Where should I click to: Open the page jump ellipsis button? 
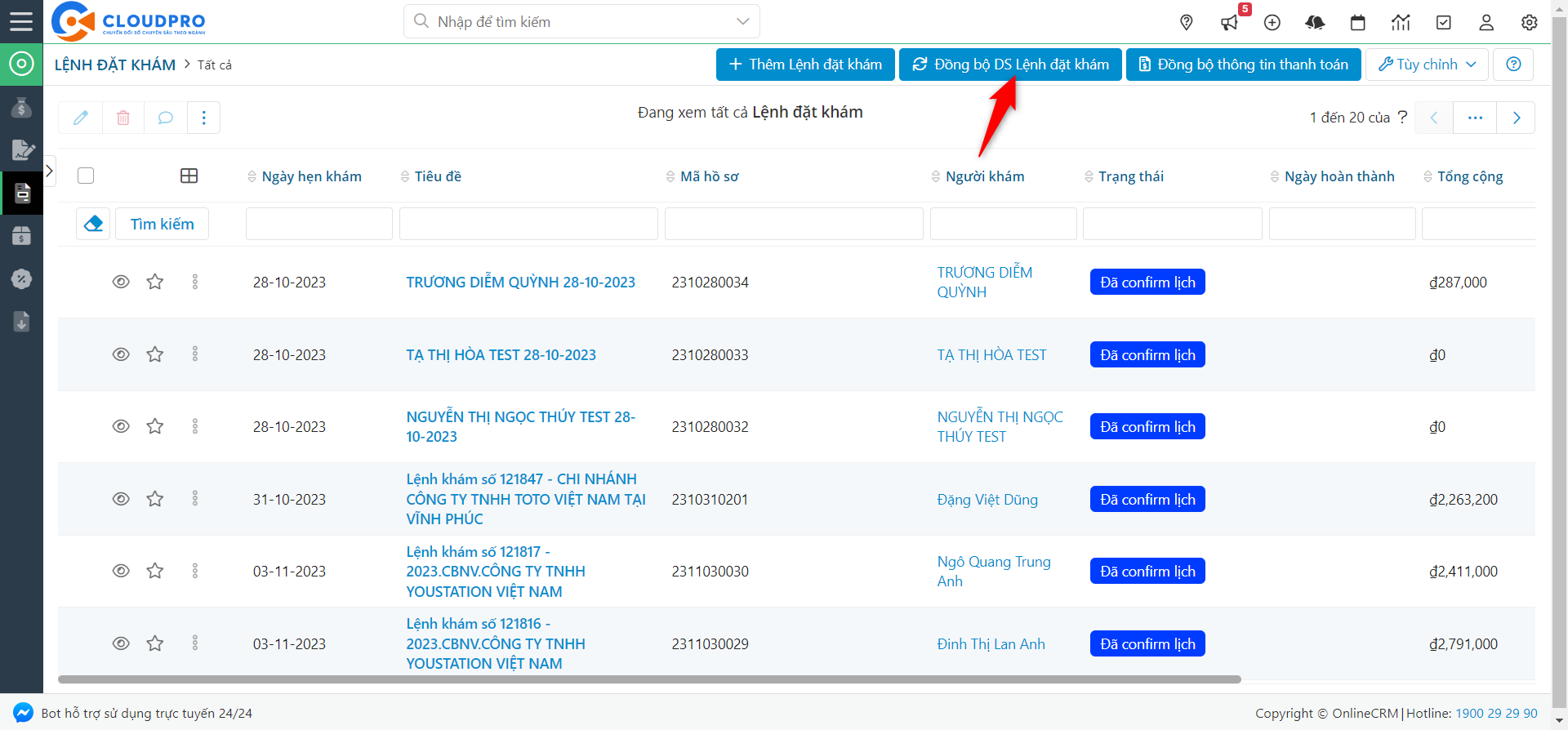1475,118
